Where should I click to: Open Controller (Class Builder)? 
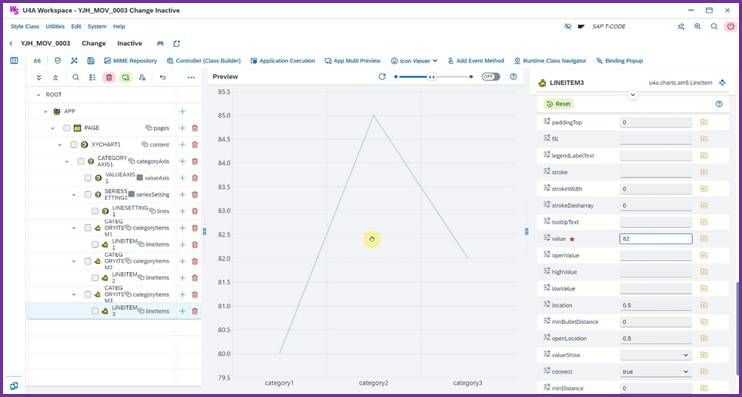(204, 61)
